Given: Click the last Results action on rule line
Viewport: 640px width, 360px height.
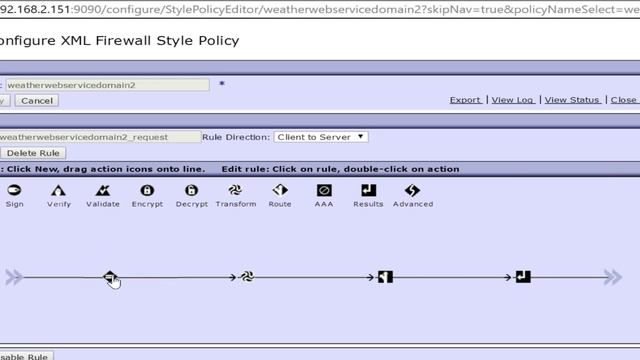Looking at the screenshot, I should (x=523, y=277).
